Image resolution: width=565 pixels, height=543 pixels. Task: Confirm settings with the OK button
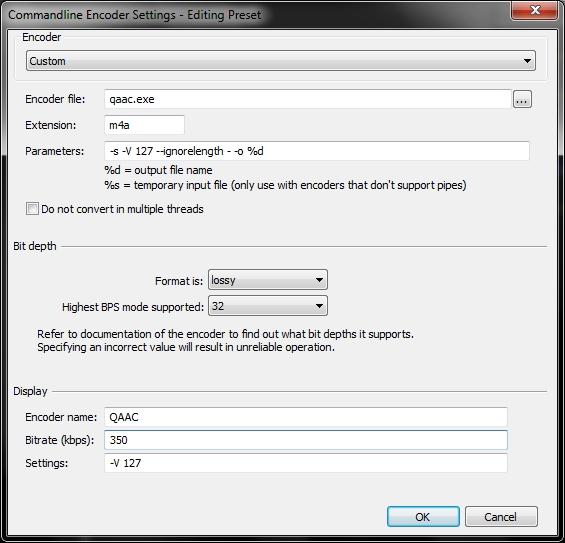(423, 517)
